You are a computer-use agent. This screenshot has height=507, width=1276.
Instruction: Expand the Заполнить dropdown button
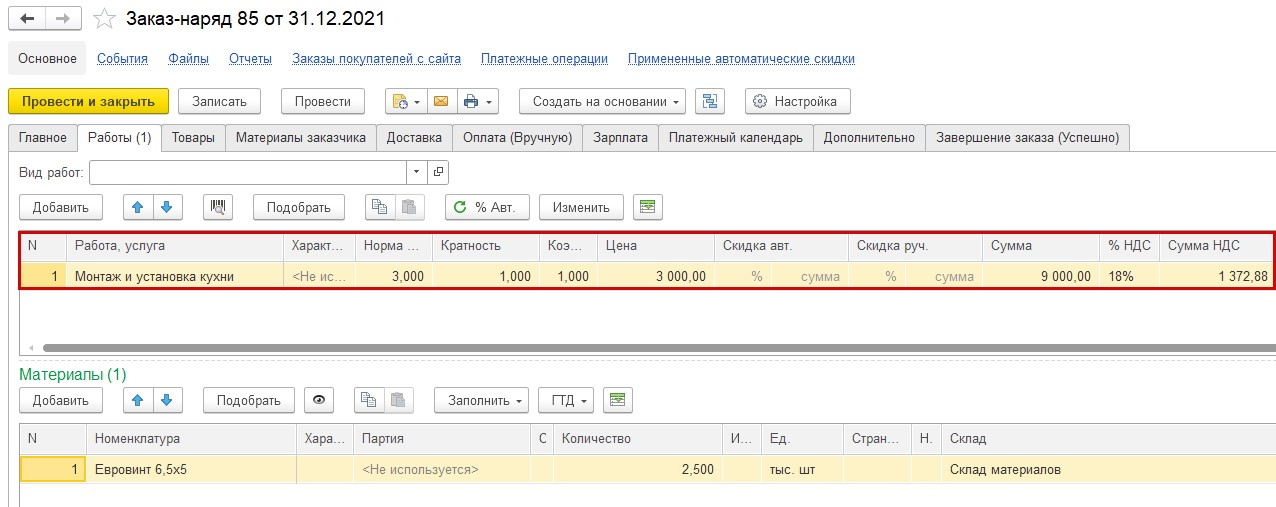[481, 400]
